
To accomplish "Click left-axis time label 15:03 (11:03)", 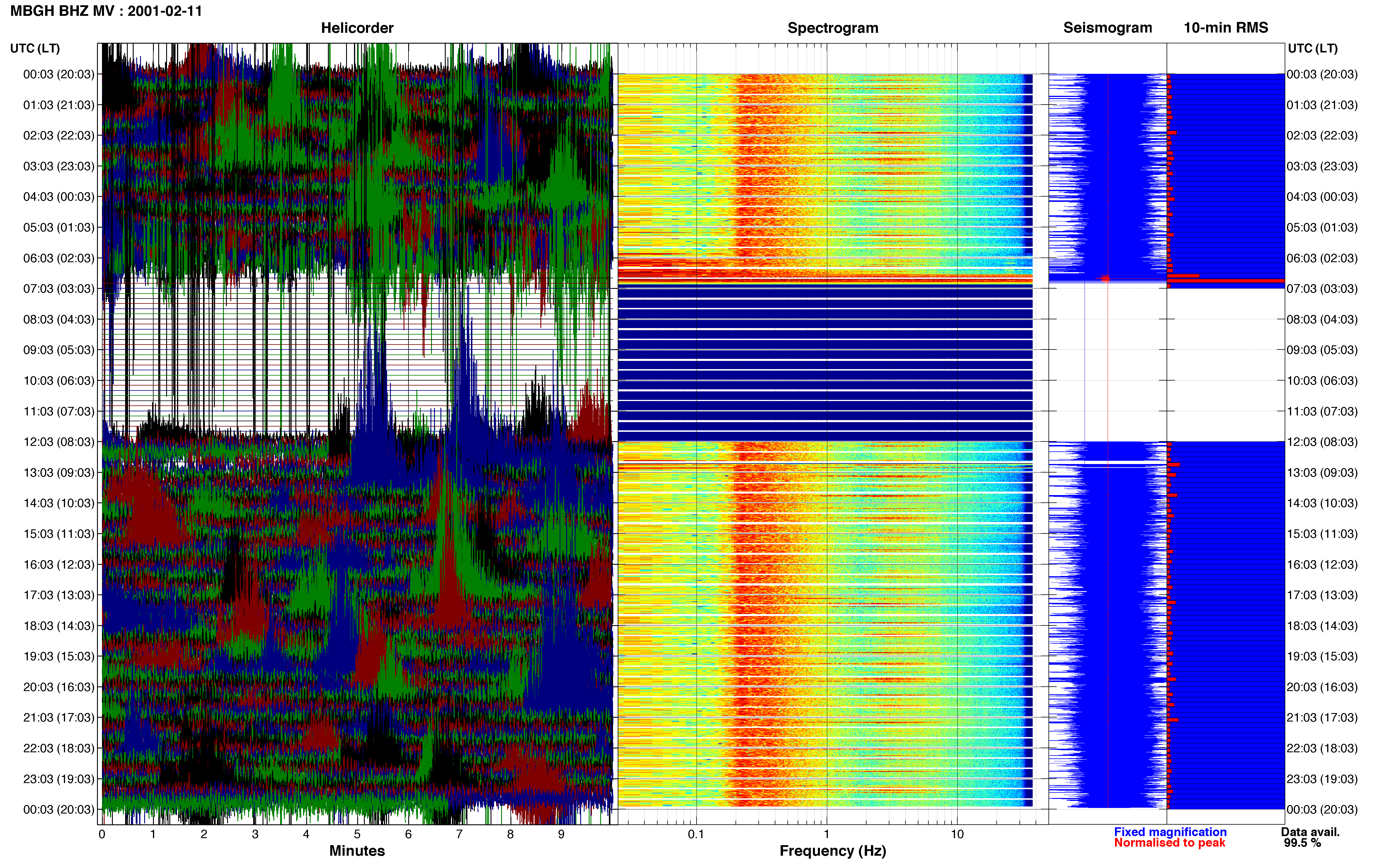I will (x=59, y=533).
